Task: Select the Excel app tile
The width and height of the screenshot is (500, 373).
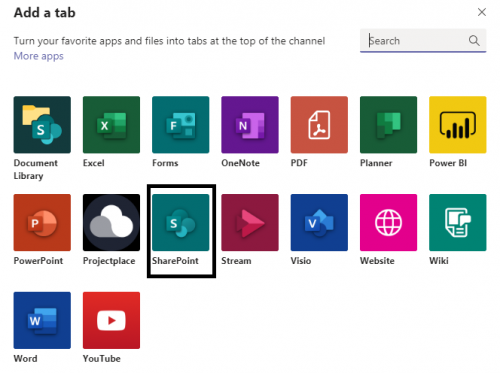Action: point(111,125)
